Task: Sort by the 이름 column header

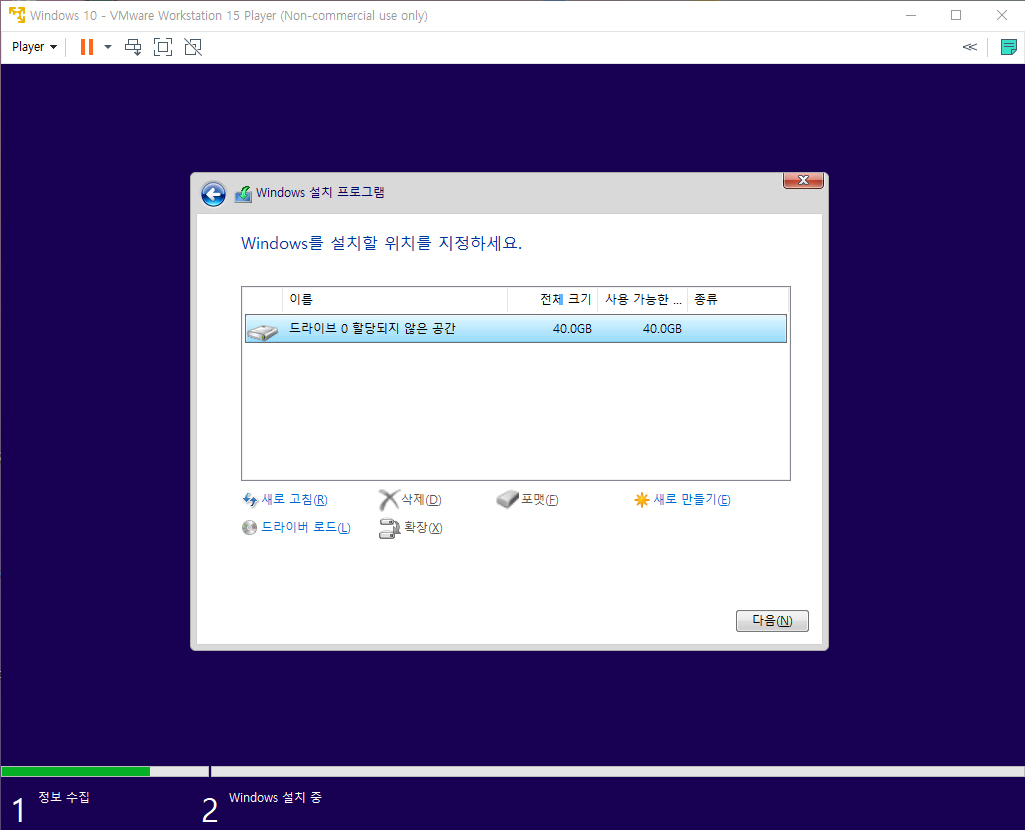Action: click(x=395, y=299)
